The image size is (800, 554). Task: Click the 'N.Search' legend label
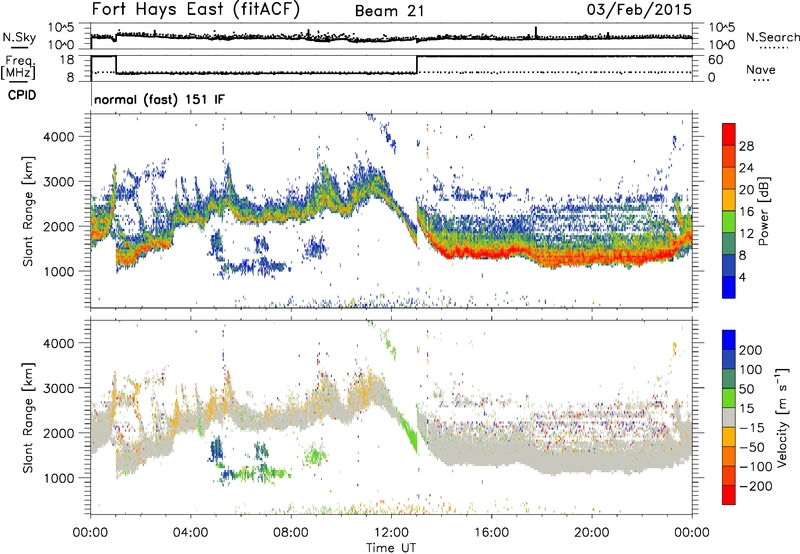(772, 37)
